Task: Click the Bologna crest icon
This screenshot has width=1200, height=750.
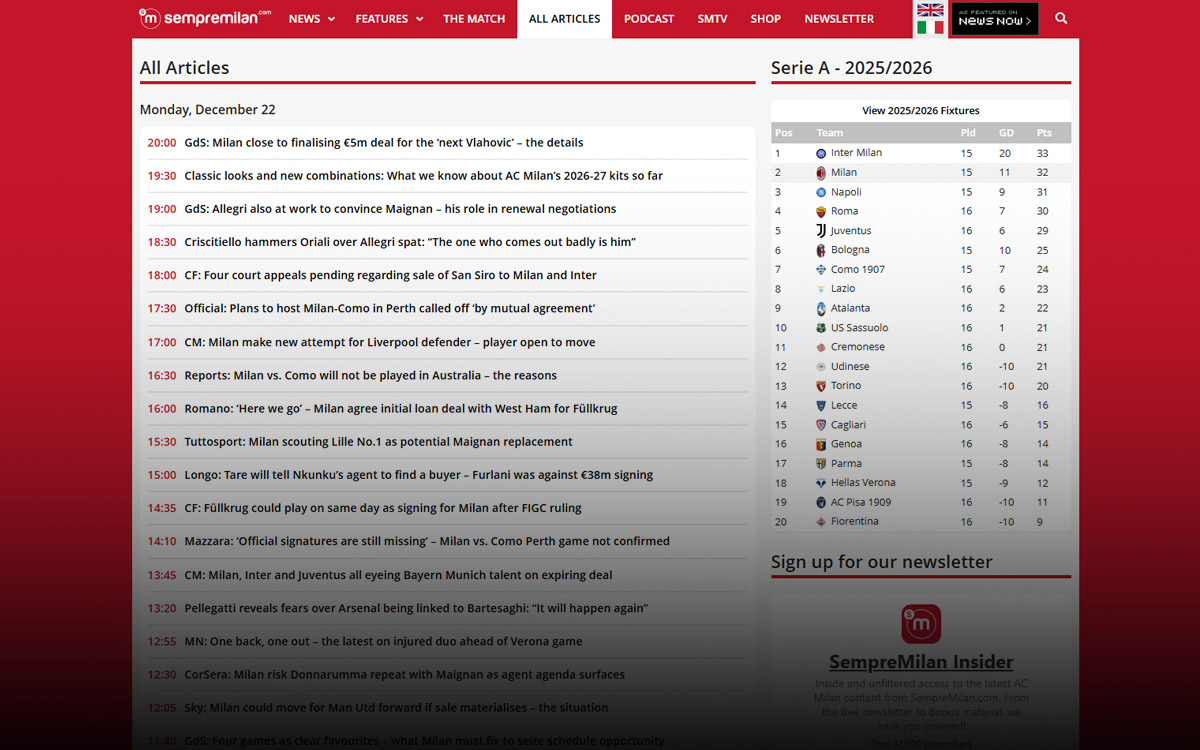Action: [x=822, y=250]
